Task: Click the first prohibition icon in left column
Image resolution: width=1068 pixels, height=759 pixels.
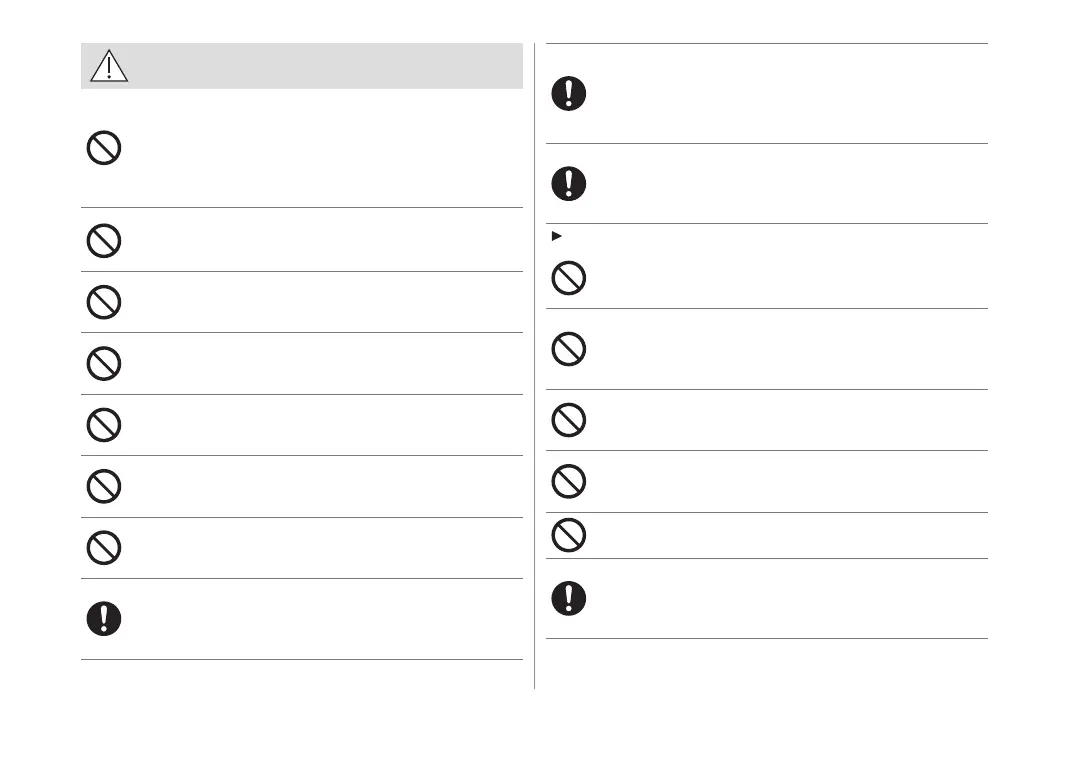Action: pos(104,149)
